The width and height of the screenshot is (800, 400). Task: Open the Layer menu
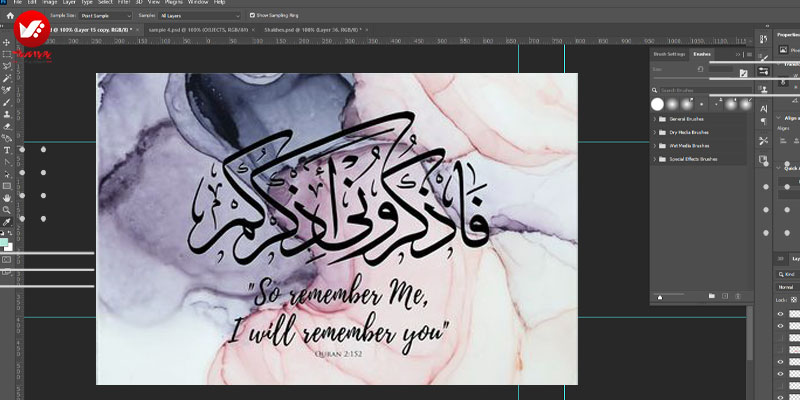click(69, 3)
